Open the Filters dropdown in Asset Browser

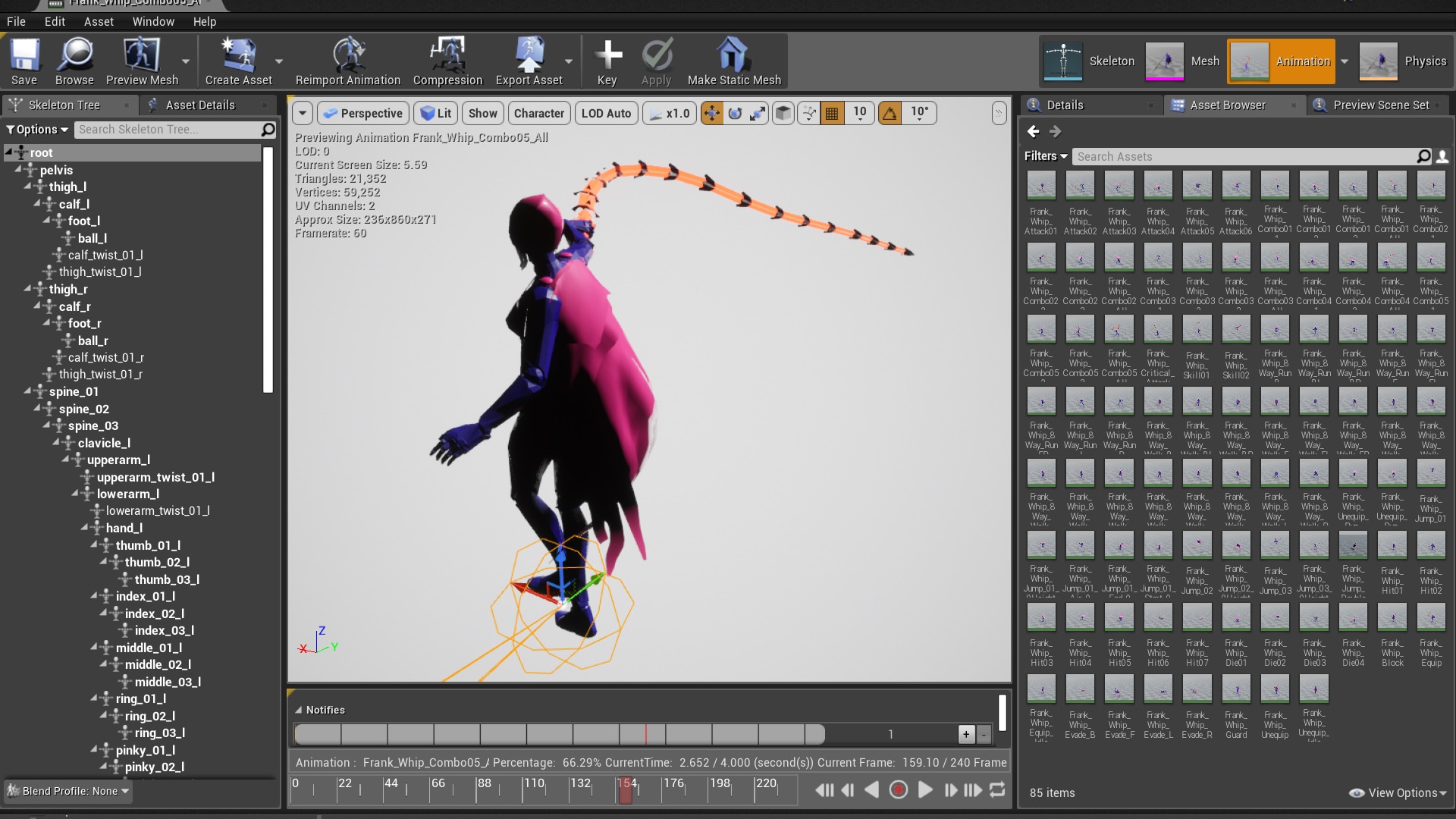pyautogui.click(x=1046, y=156)
